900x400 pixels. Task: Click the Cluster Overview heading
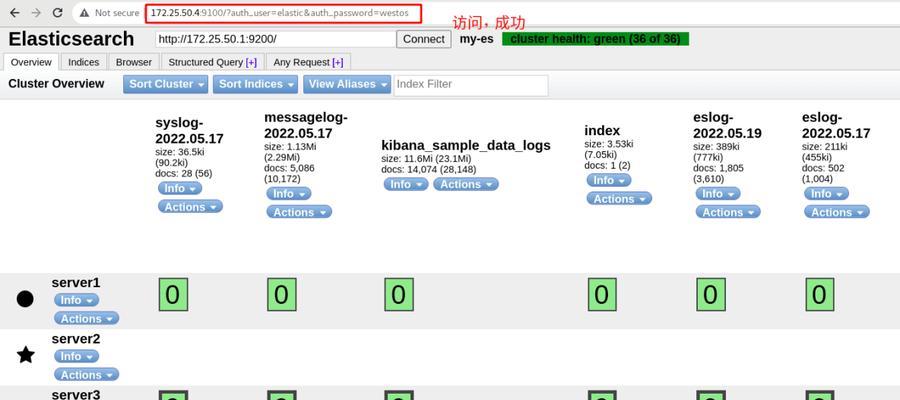click(x=56, y=84)
